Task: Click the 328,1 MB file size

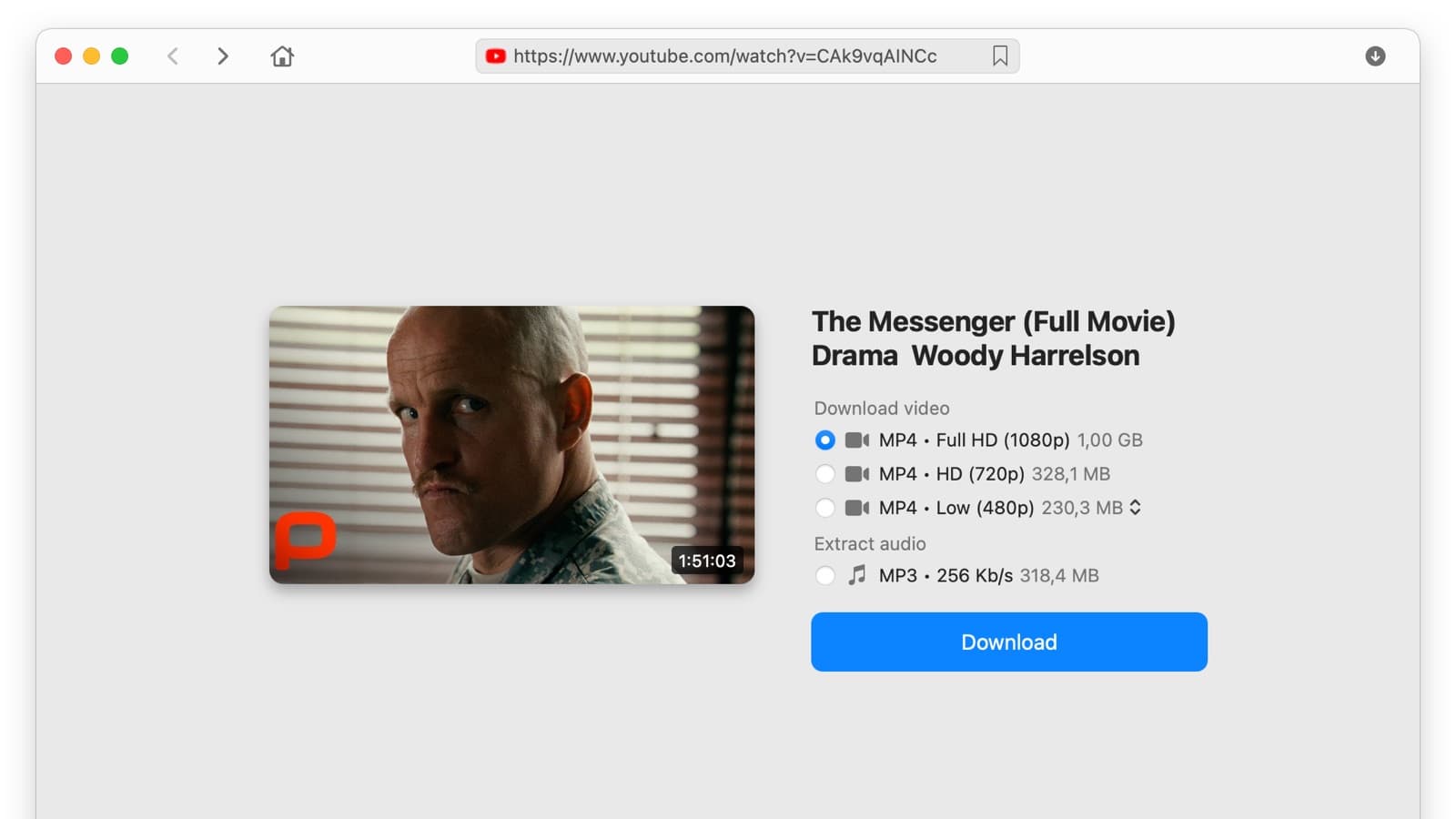Action: point(1071,474)
